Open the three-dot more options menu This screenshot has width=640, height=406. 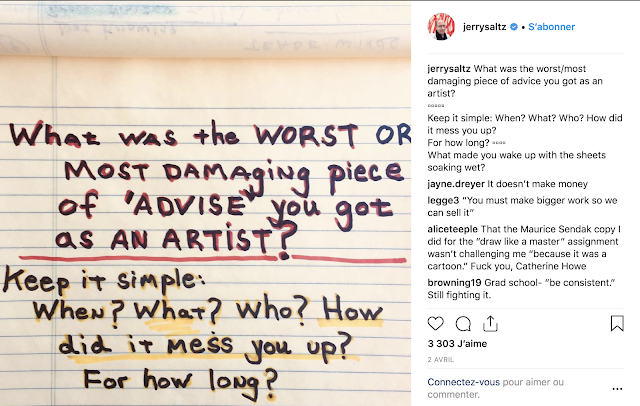(618, 389)
